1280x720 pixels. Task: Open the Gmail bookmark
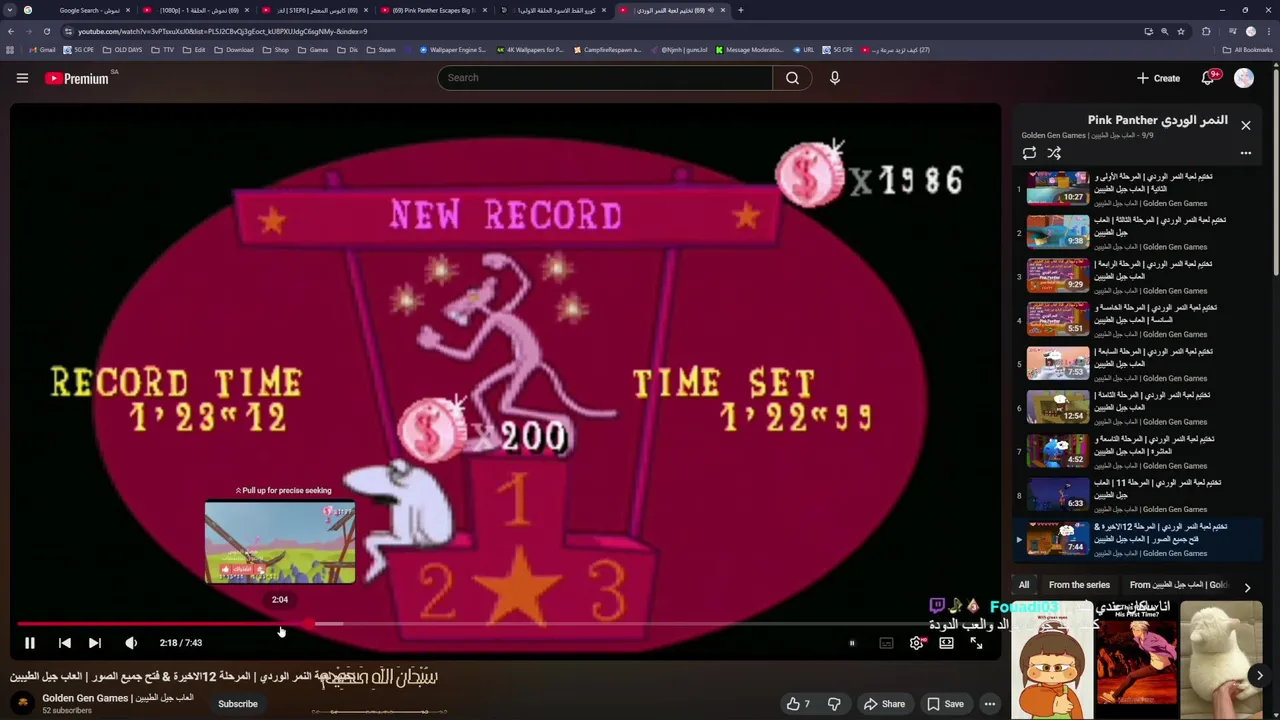pyautogui.click(x=42, y=50)
